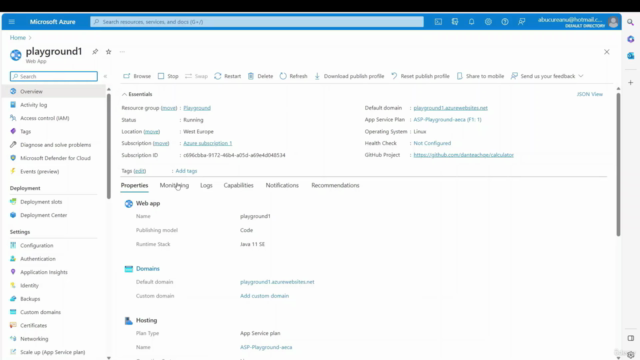Click the Not Configured health check link
The width and height of the screenshot is (640, 360).
tap(432, 143)
